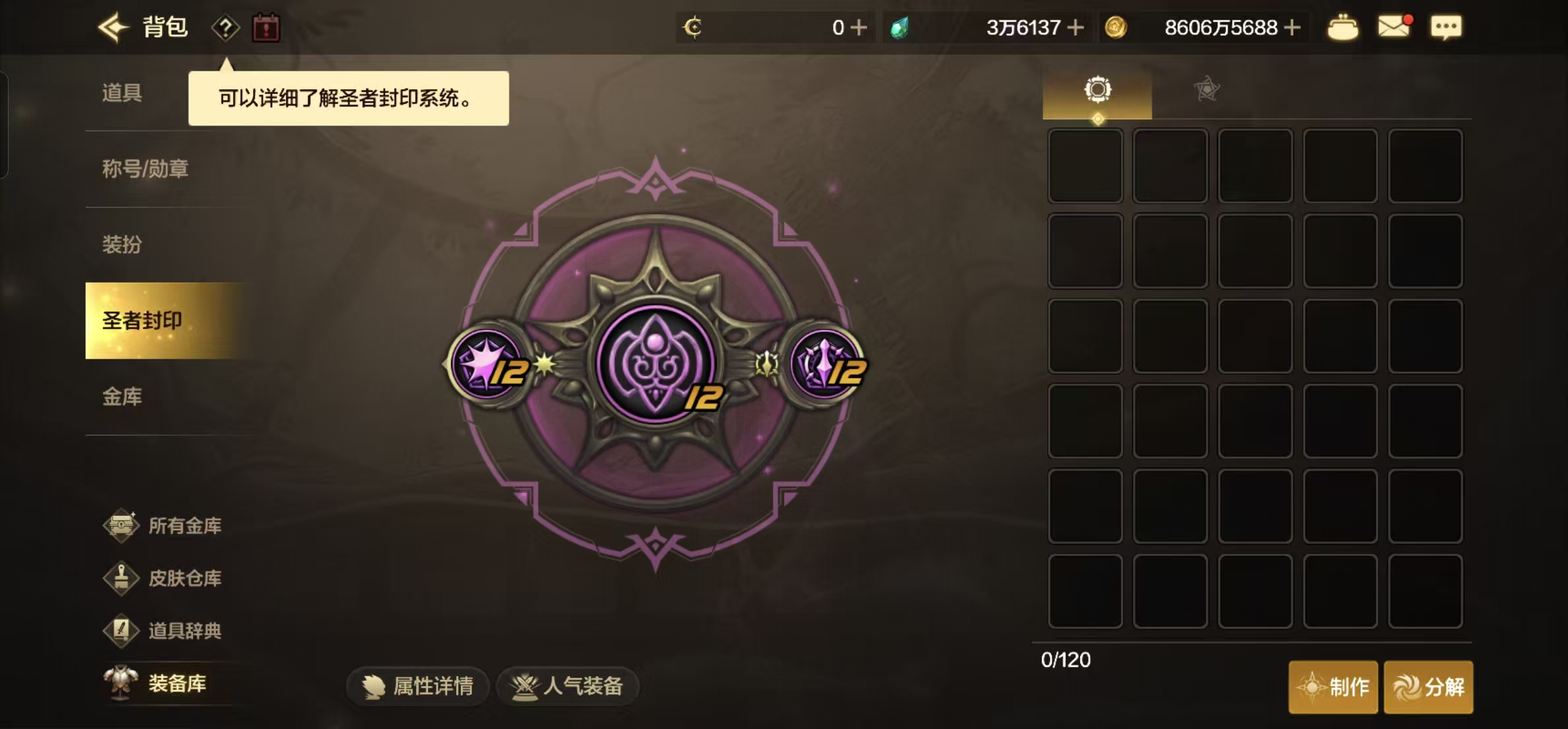Viewport: 1568px width, 729px height.
Task: Open the help question-mark diamond icon
Action: (x=225, y=28)
